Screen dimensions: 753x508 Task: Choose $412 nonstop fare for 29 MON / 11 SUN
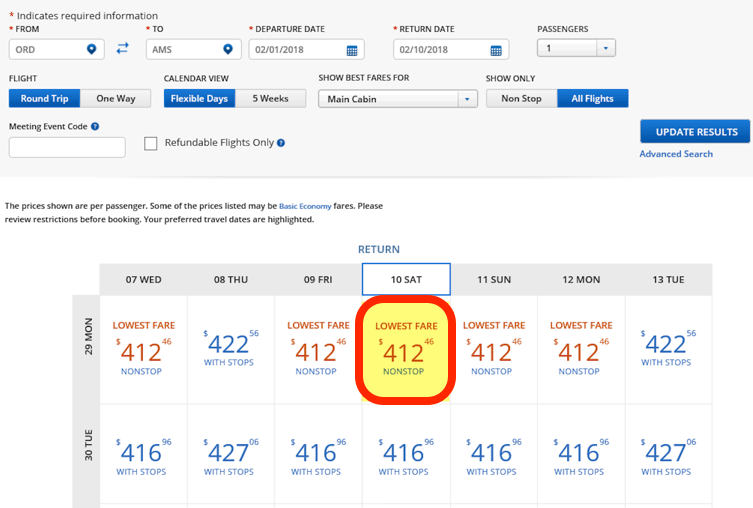(494, 350)
